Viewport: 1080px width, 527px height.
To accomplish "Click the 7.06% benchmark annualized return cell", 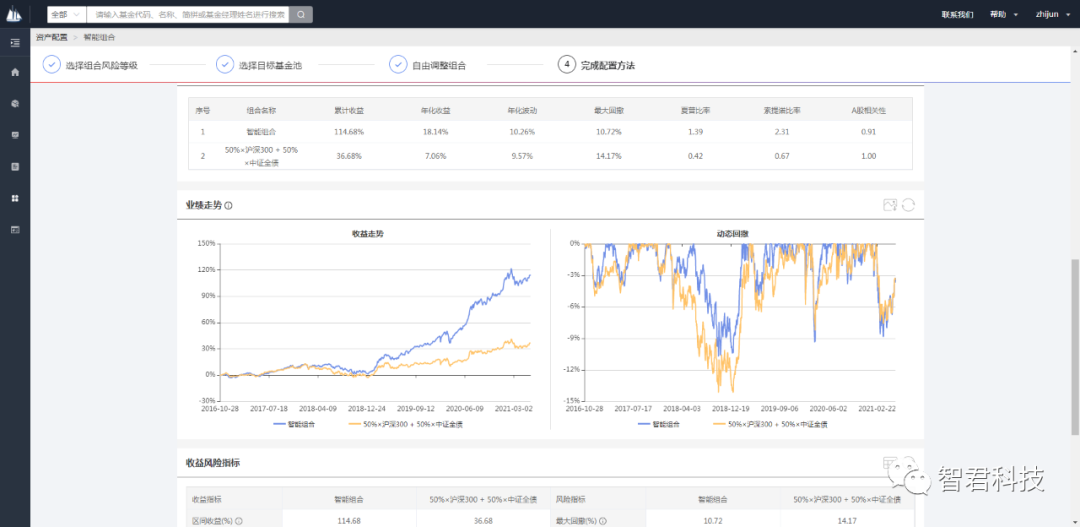I will coord(436,156).
